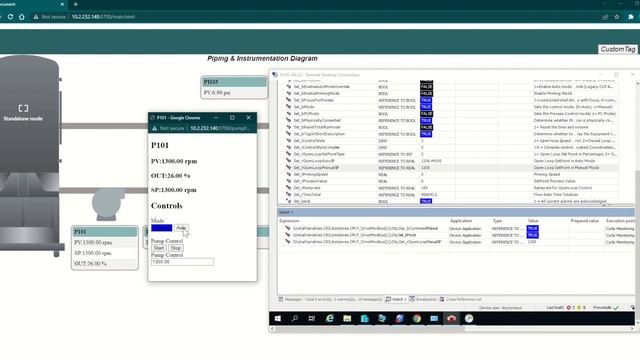Open File Explorer from remote taskbar
The height and width of the screenshot is (360, 640).
pyautogui.click(x=347, y=318)
